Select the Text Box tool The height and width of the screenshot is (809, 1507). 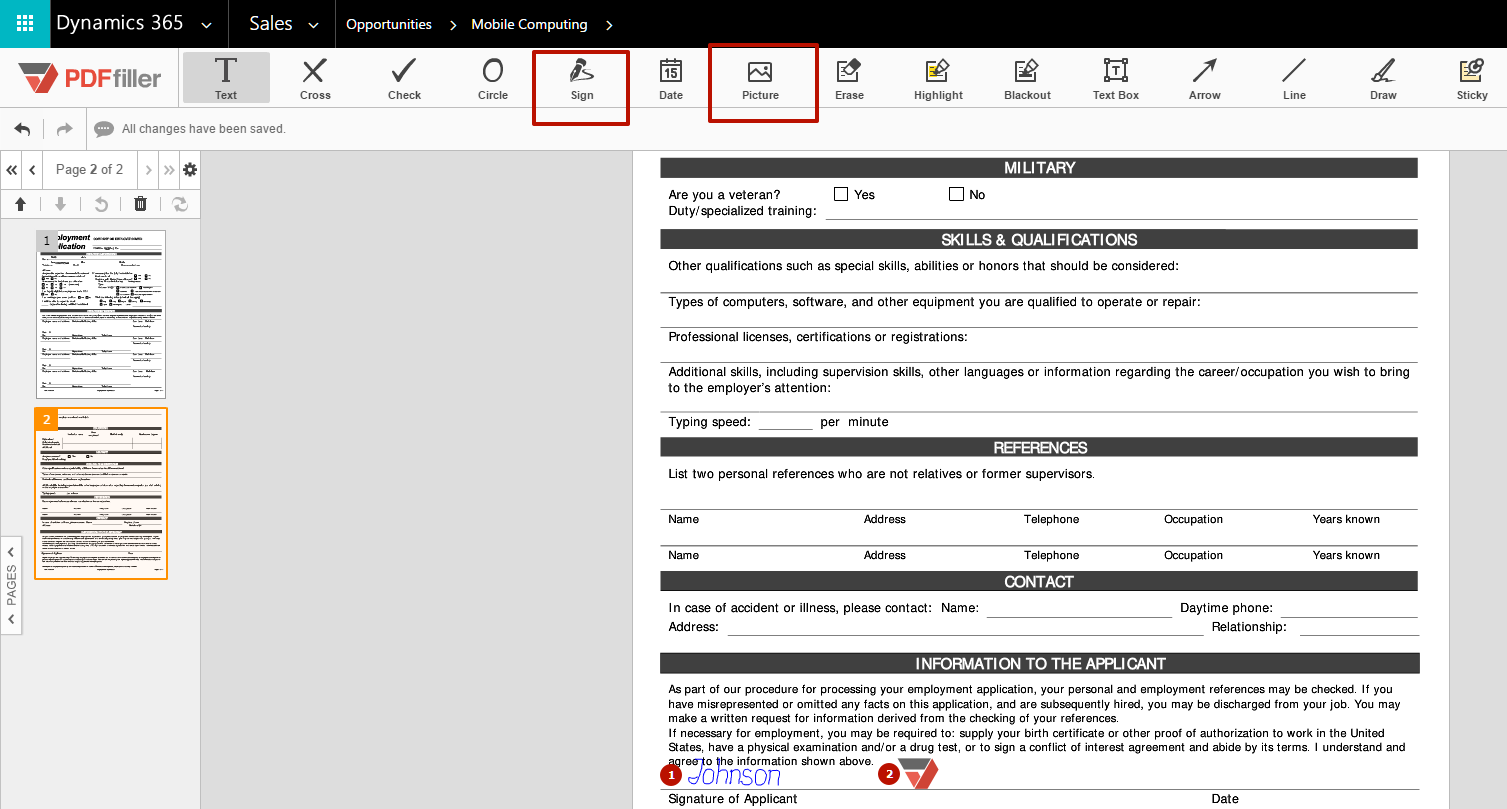[1116, 78]
